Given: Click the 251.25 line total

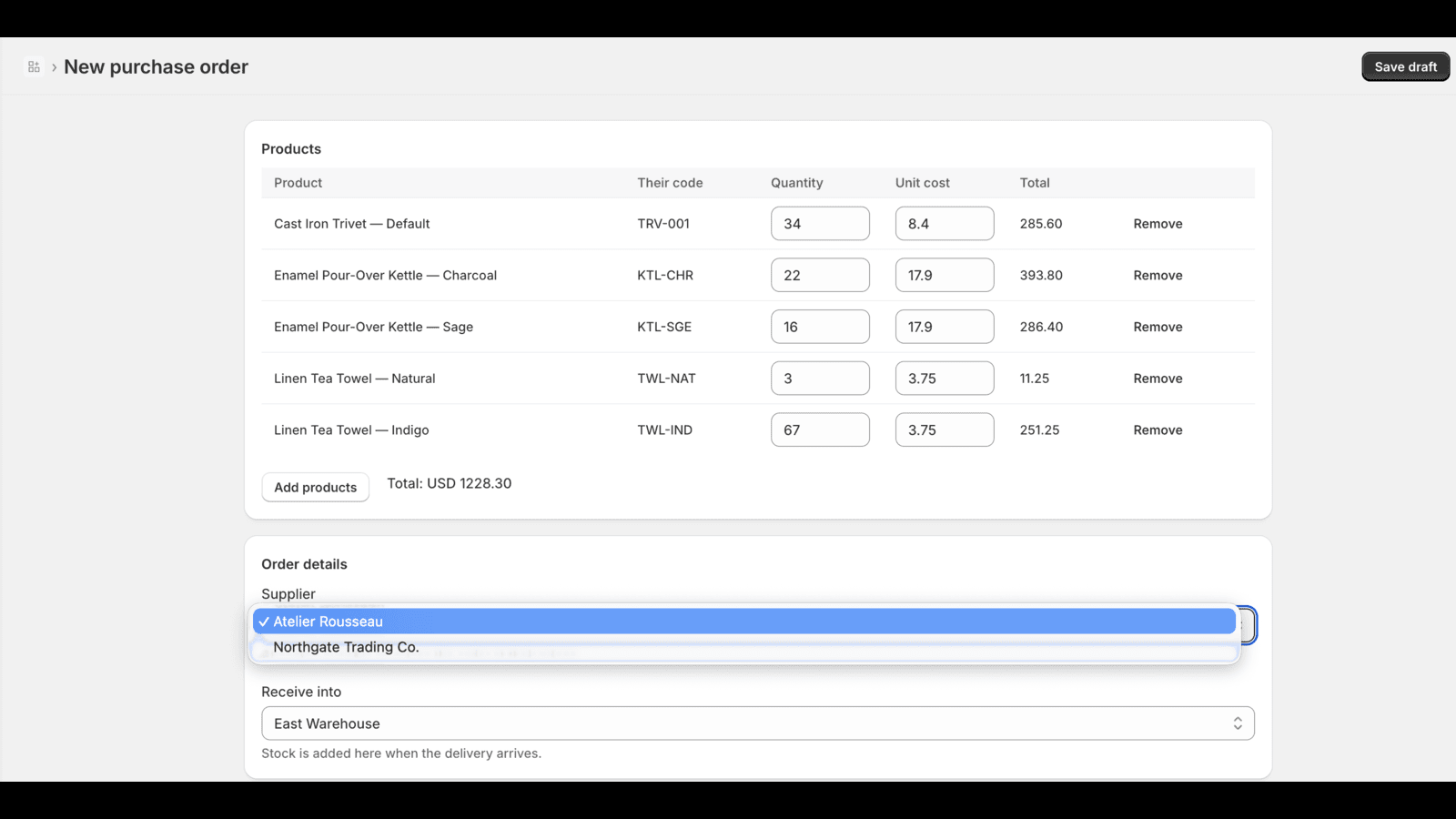Looking at the screenshot, I should [1039, 430].
